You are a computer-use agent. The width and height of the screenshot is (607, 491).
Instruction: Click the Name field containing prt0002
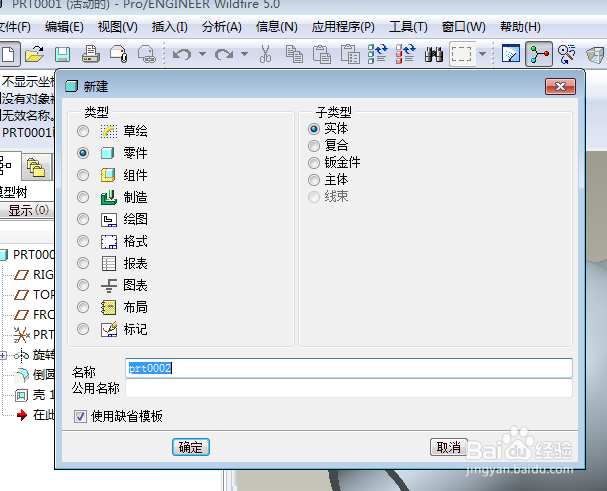[x=349, y=368]
